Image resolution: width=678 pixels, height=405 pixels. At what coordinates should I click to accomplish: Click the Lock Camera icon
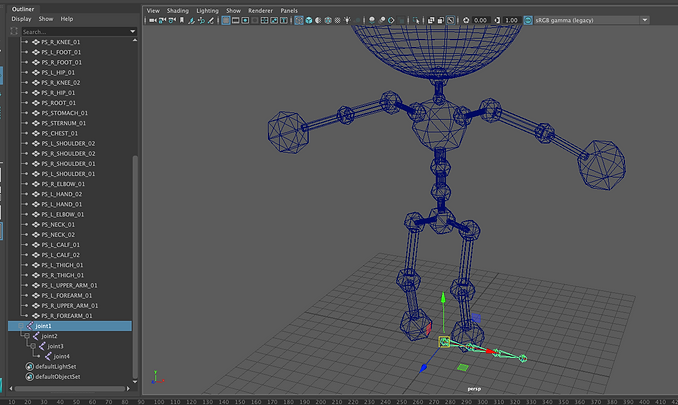pos(163,20)
